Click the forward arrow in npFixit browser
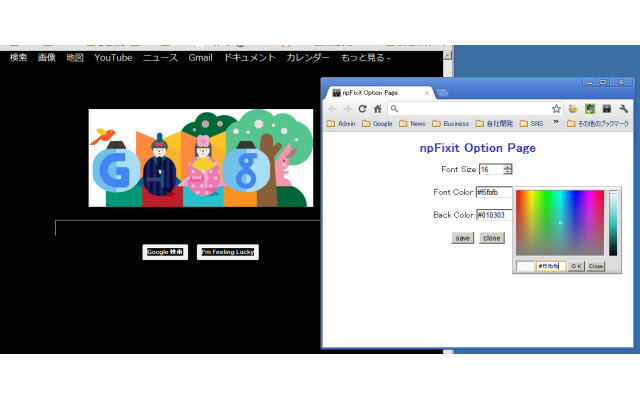640x400 pixels. [347, 109]
